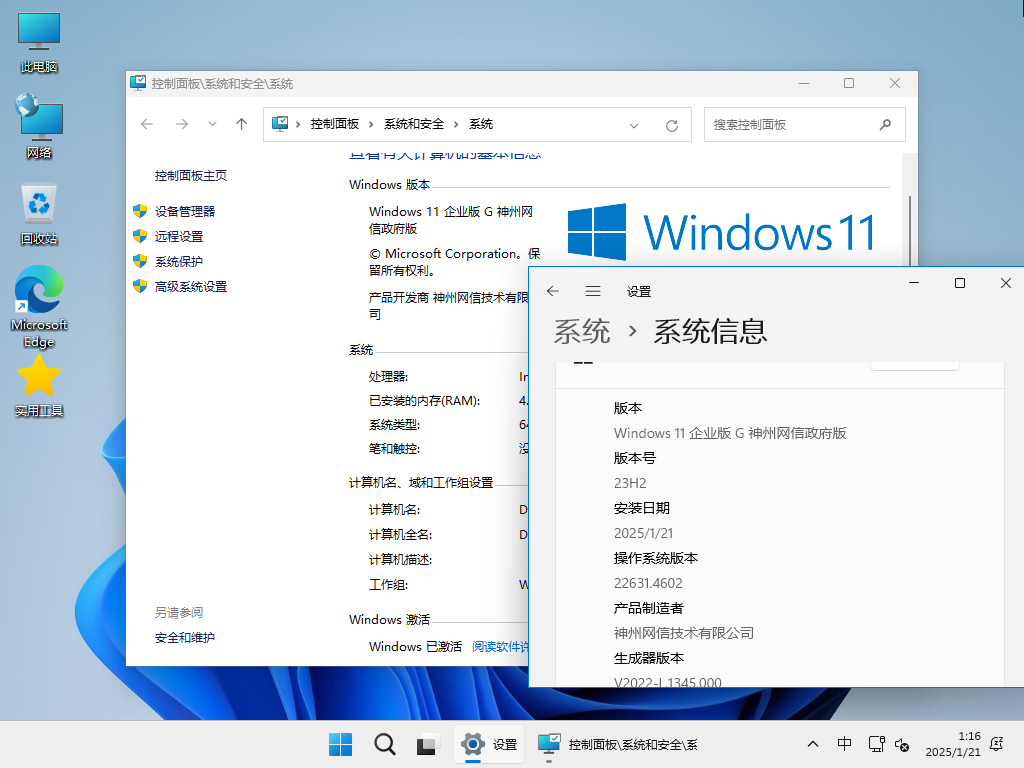Viewport: 1024px width, 768px height.
Task: Open the Network desktop icon
Action: coord(39,127)
